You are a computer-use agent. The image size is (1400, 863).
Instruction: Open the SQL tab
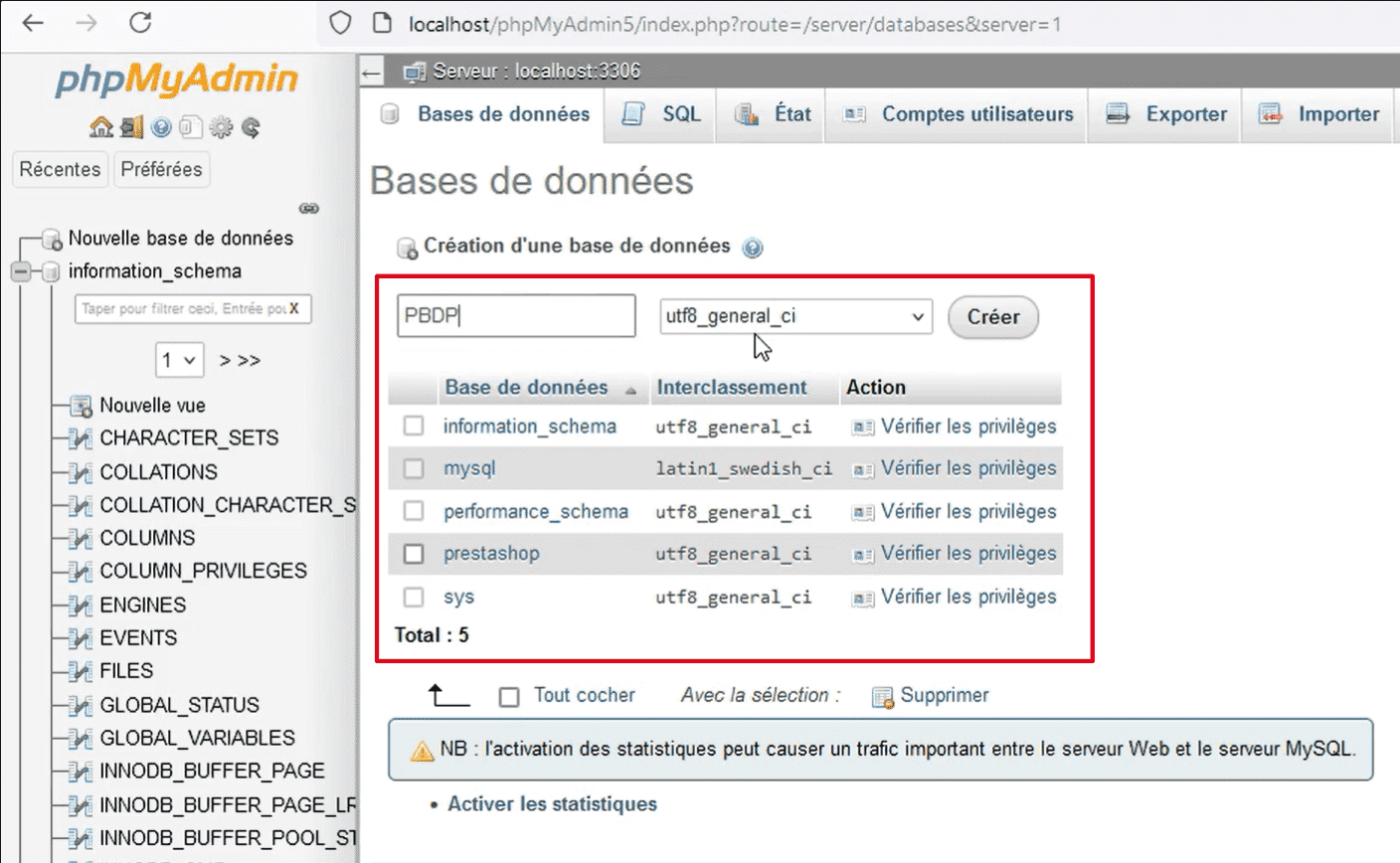click(661, 114)
